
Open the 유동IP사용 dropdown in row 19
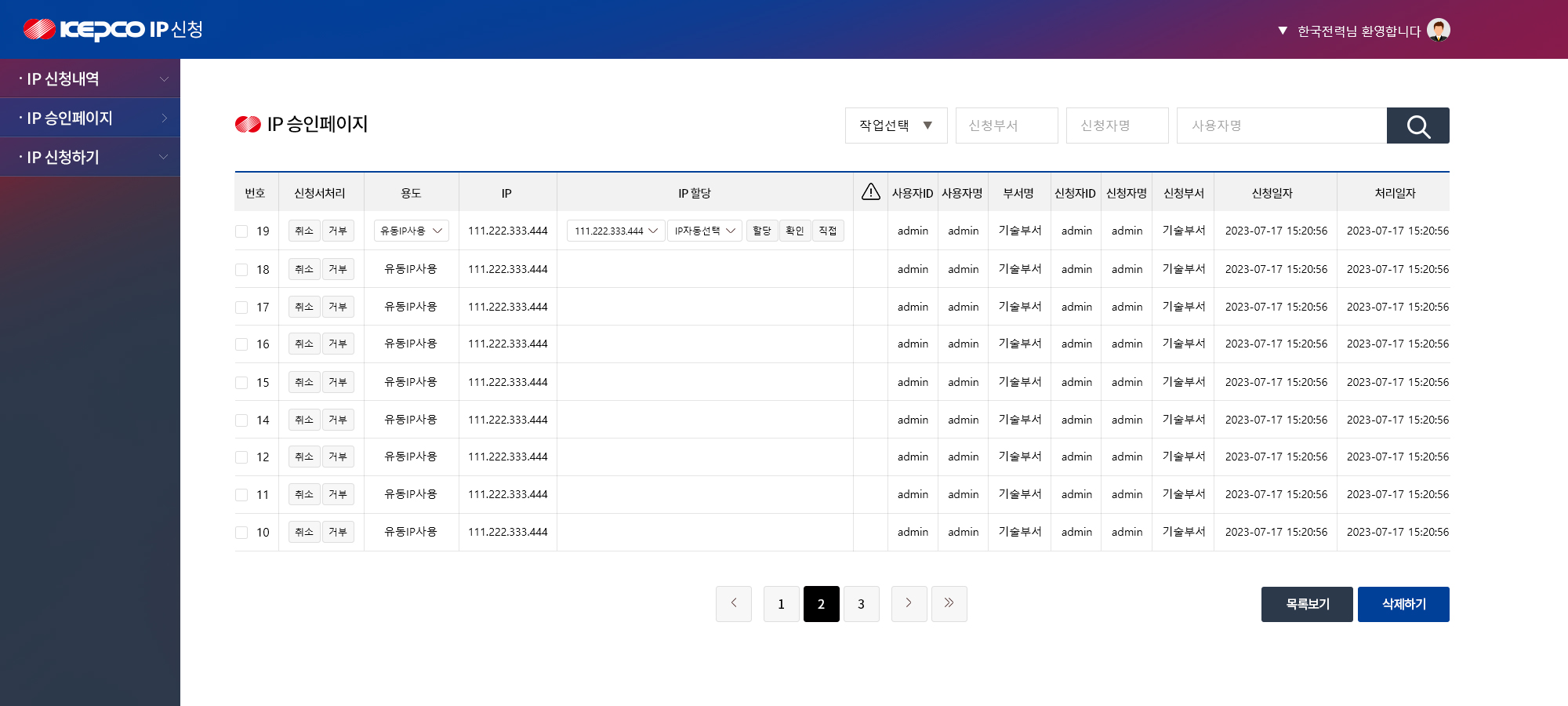[412, 231]
